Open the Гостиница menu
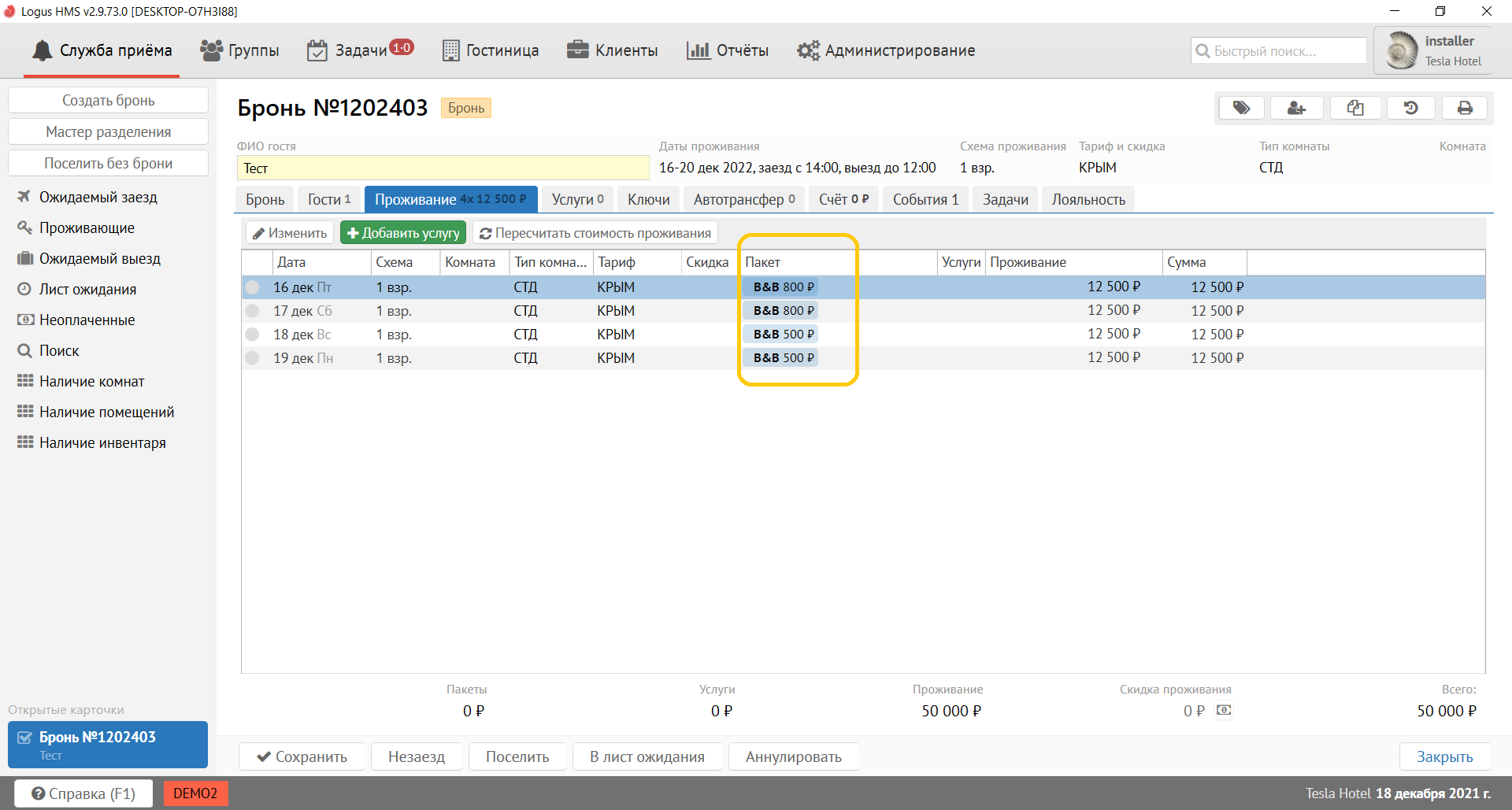Image resolution: width=1512 pixels, height=810 pixels. 491,51
